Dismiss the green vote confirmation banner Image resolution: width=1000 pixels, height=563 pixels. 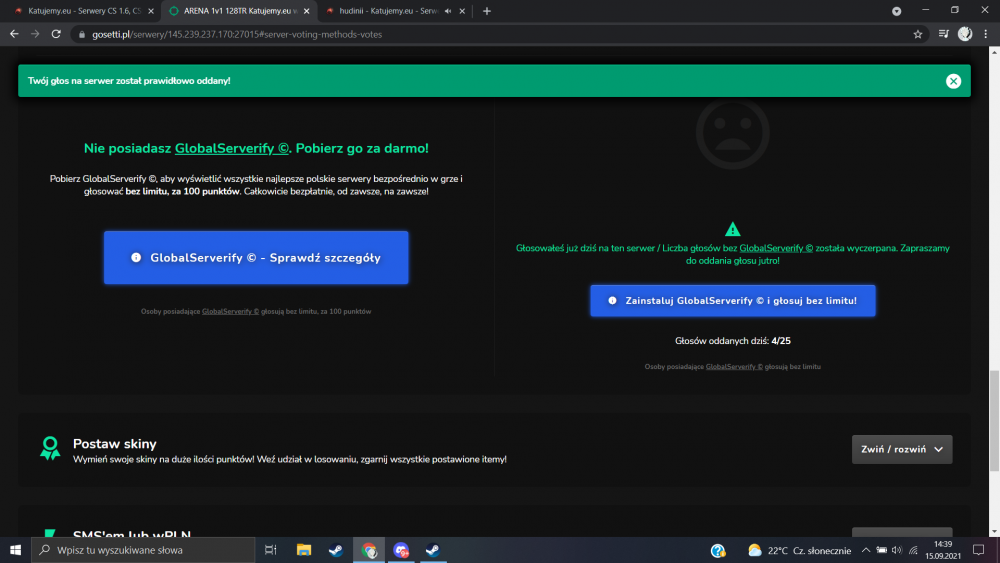pyautogui.click(x=953, y=81)
